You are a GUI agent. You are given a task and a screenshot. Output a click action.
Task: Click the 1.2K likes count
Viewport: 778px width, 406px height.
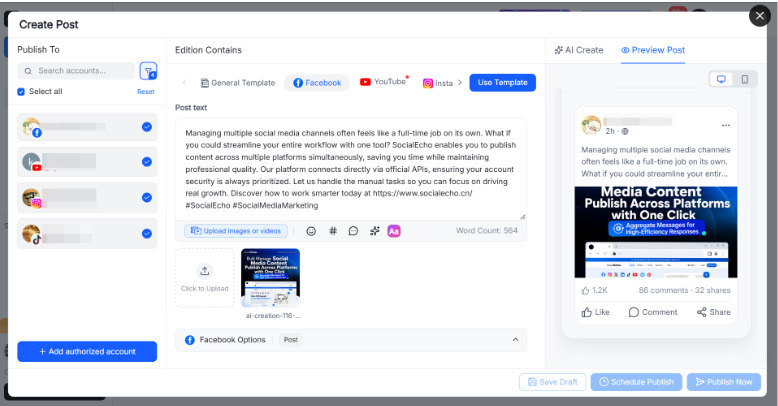point(594,290)
